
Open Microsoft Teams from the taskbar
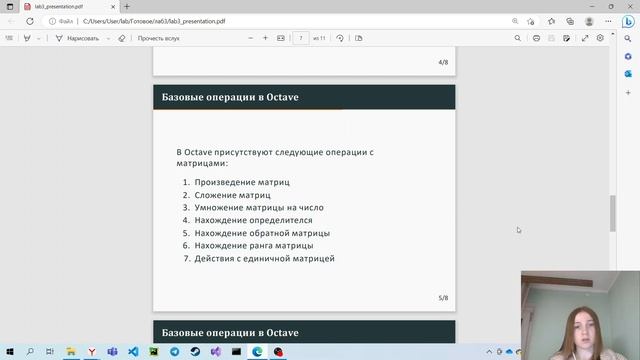coord(112,351)
